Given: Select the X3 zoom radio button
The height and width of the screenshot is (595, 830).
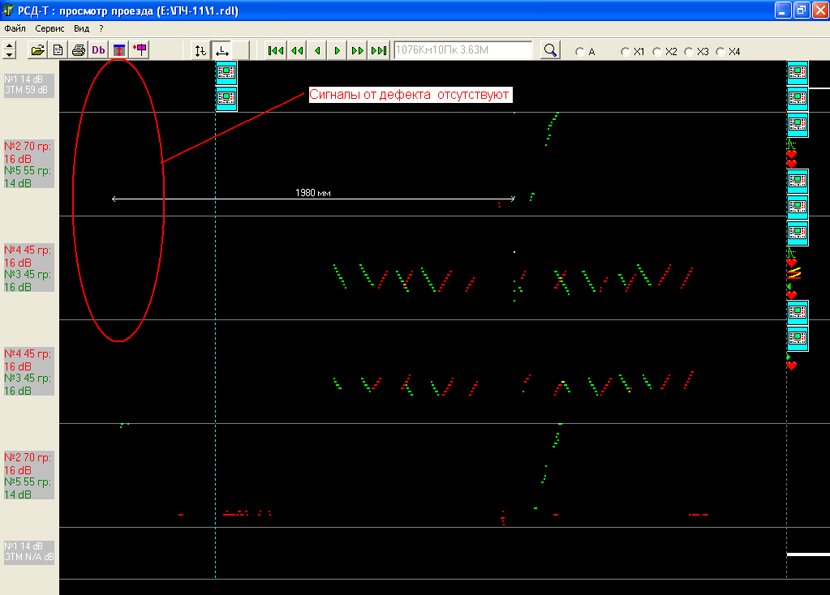Looking at the screenshot, I should [697, 52].
